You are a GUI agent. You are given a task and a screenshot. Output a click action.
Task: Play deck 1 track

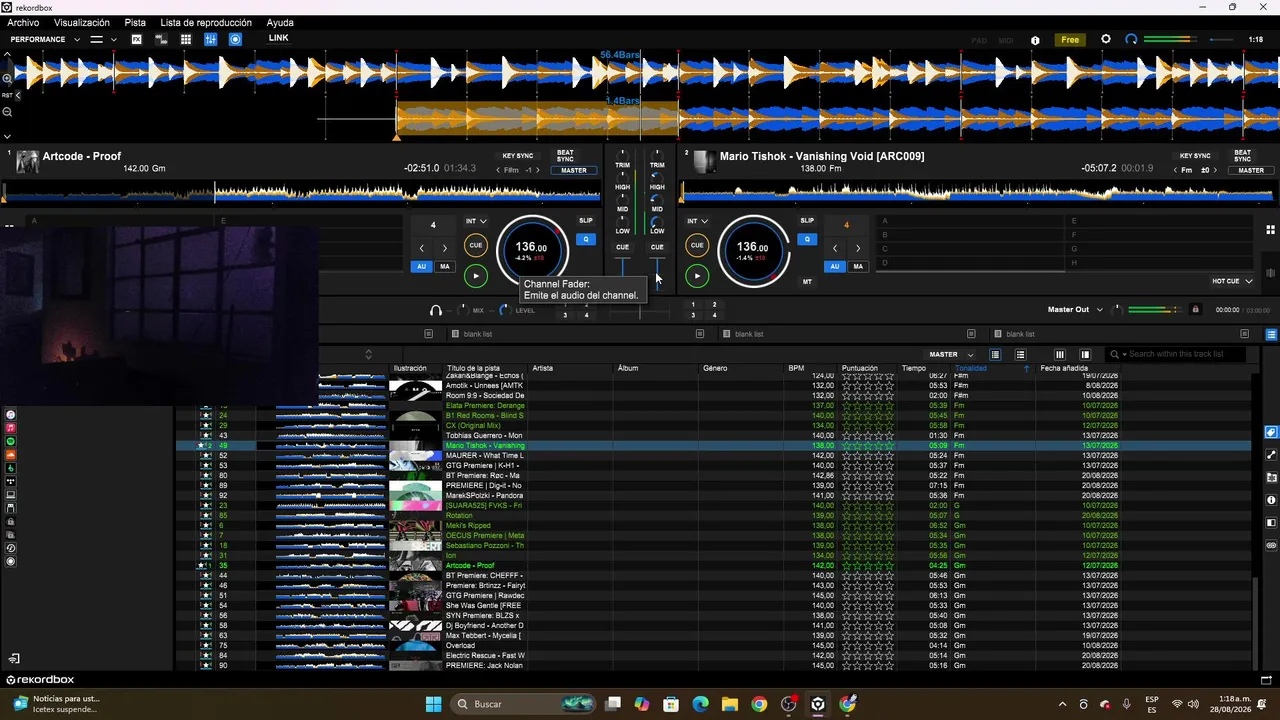point(476,276)
